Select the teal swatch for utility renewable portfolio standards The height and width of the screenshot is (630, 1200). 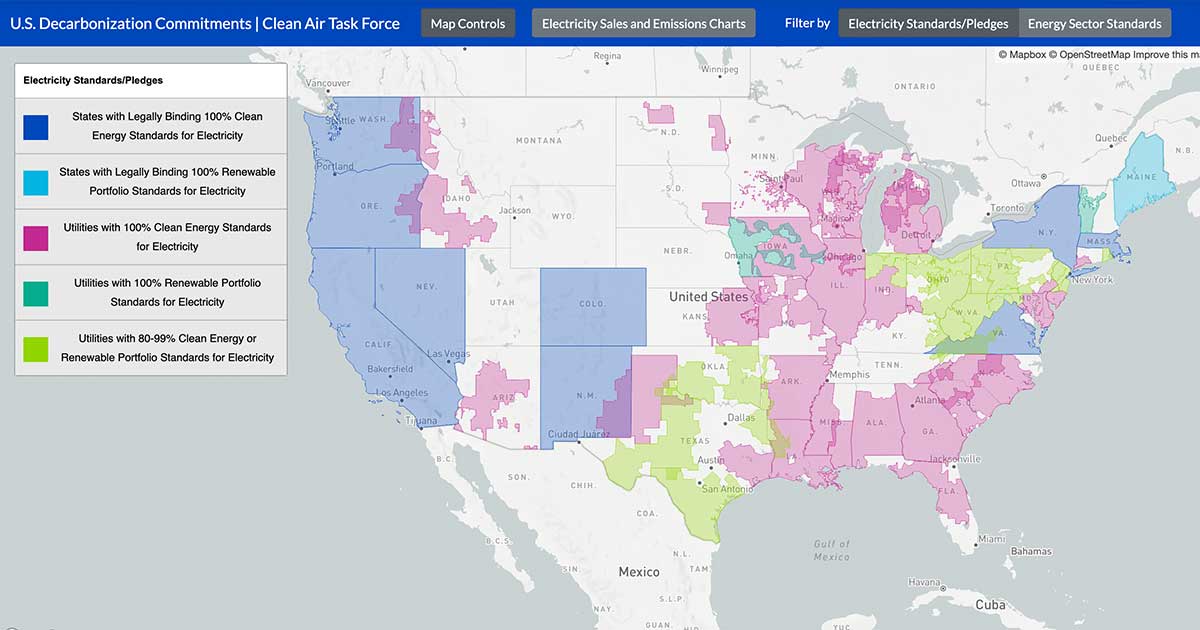(33, 292)
